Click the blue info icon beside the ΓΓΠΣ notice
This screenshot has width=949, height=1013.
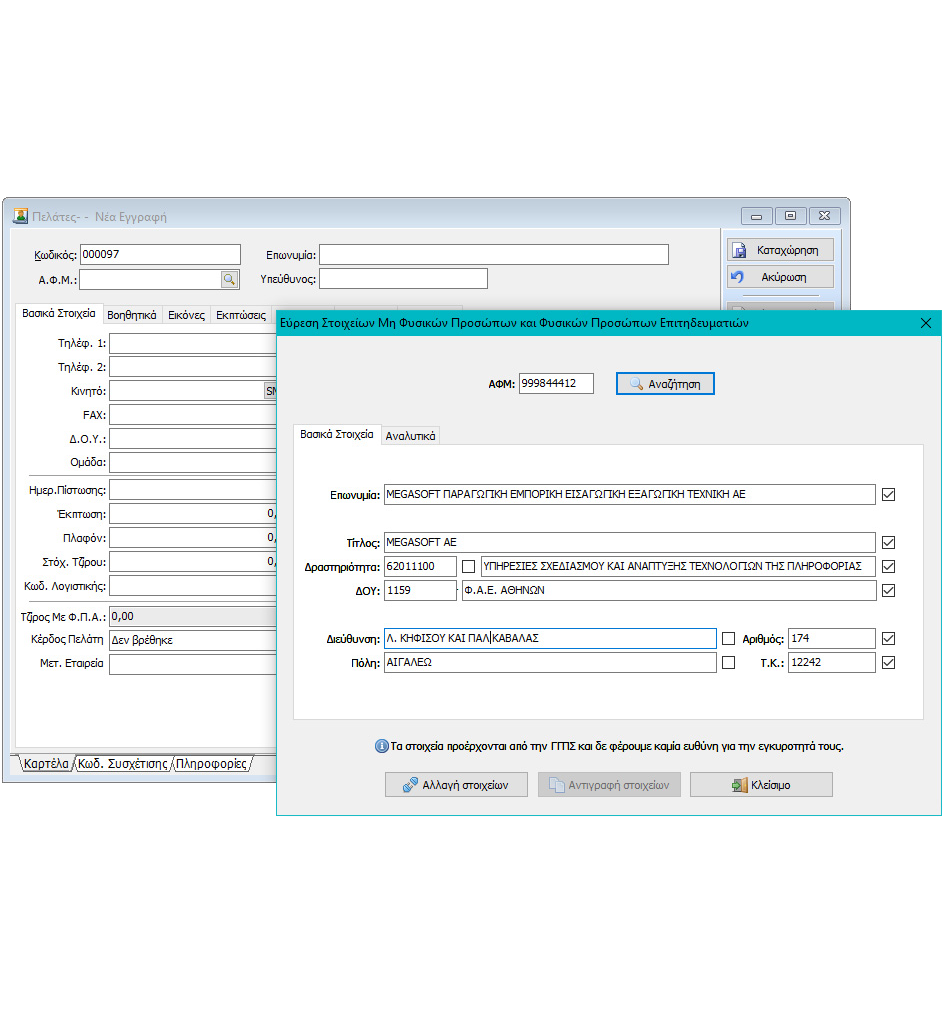(x=381, y=746)
